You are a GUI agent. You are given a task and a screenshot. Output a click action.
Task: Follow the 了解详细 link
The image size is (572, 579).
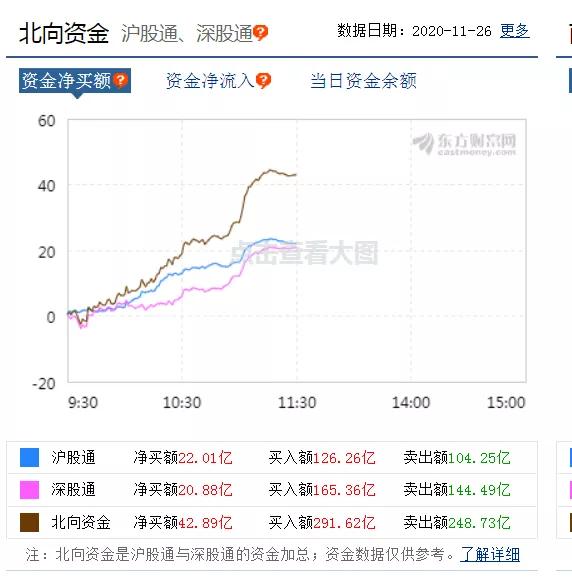(490, 554)
